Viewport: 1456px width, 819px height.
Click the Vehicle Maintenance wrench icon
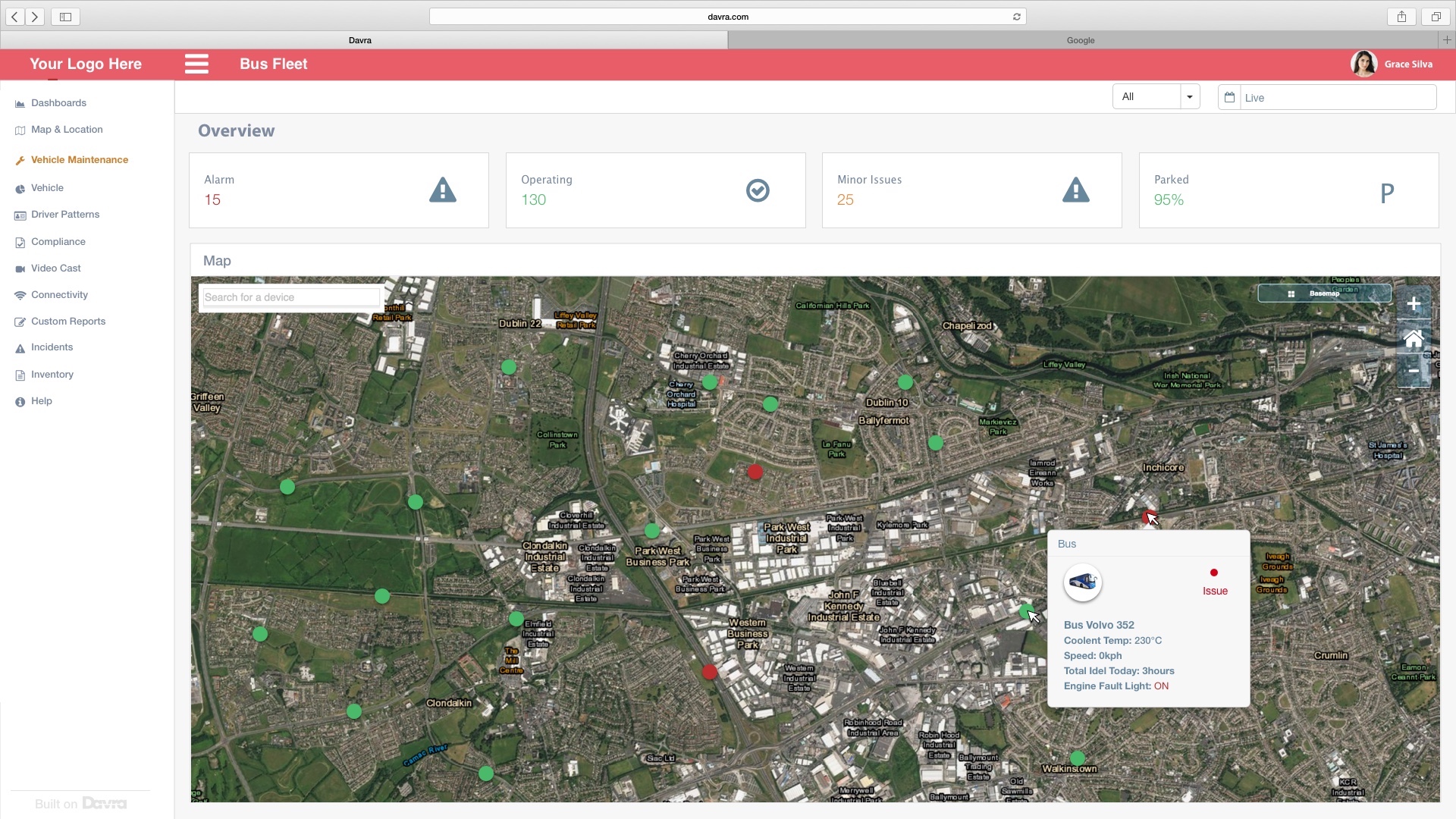pos(20,161)
